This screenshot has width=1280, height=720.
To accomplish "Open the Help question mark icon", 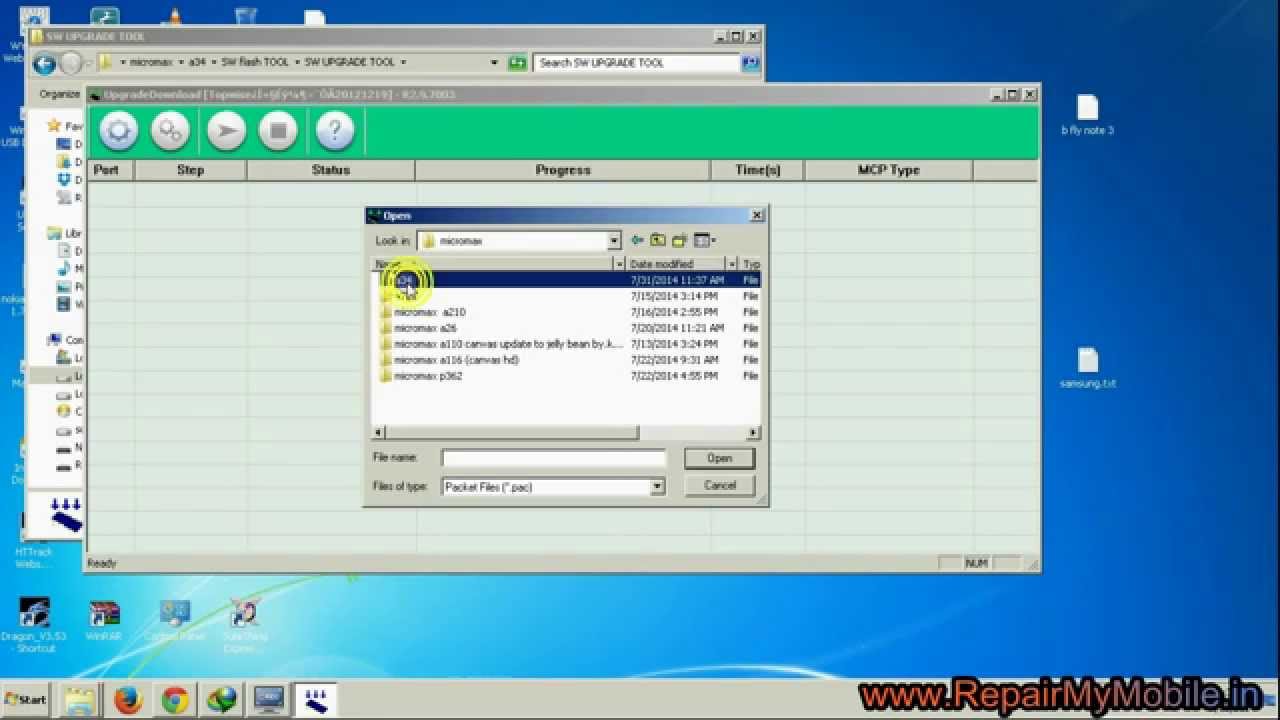I will (335, 131).
